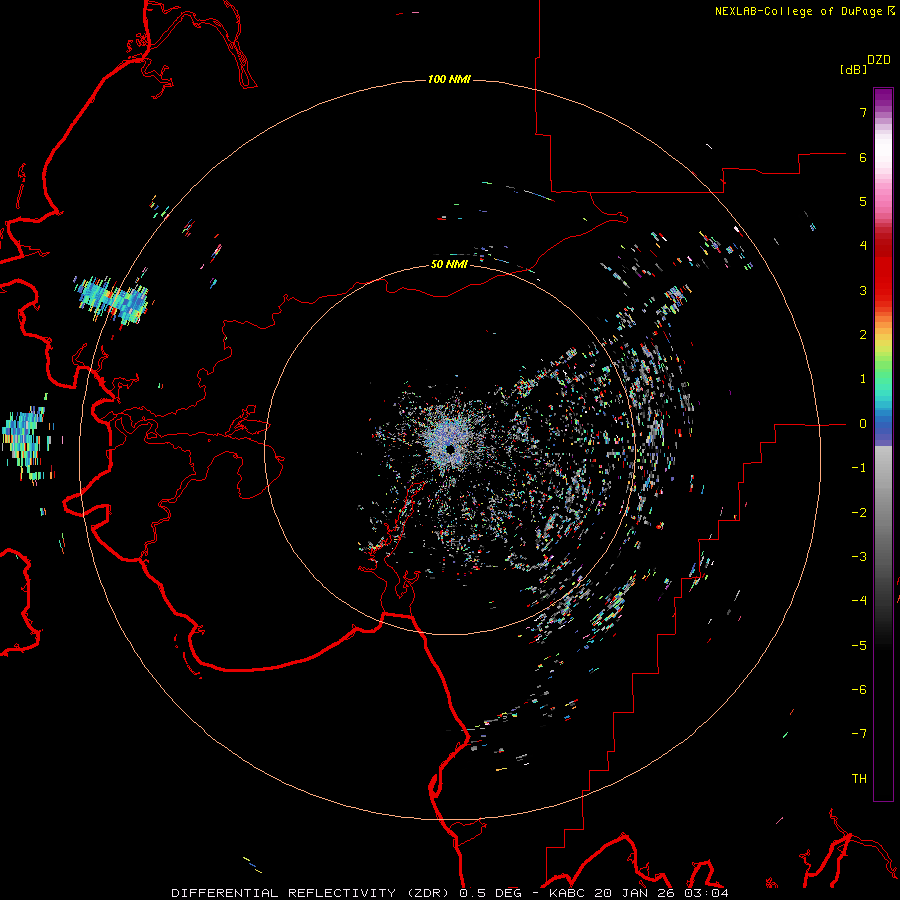Click the "1" value on the dB scale

coord(863,379)
